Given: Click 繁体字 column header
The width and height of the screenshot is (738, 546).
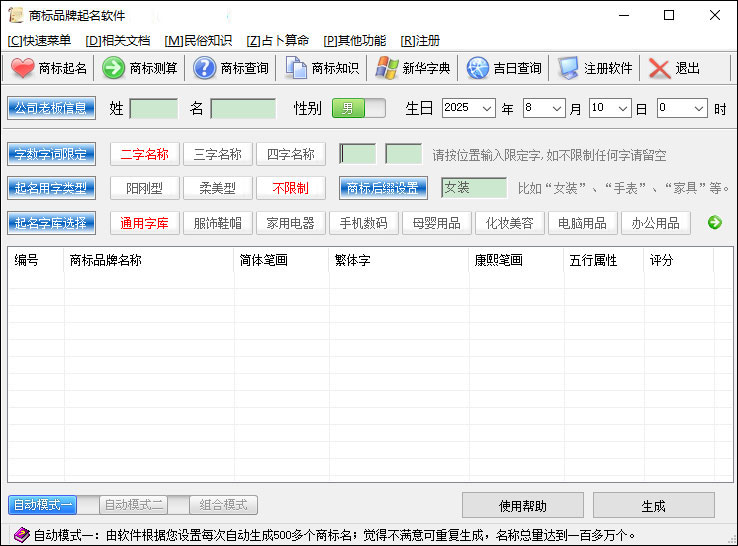Looking at the screenshot, I should click(x=399, y=260).
